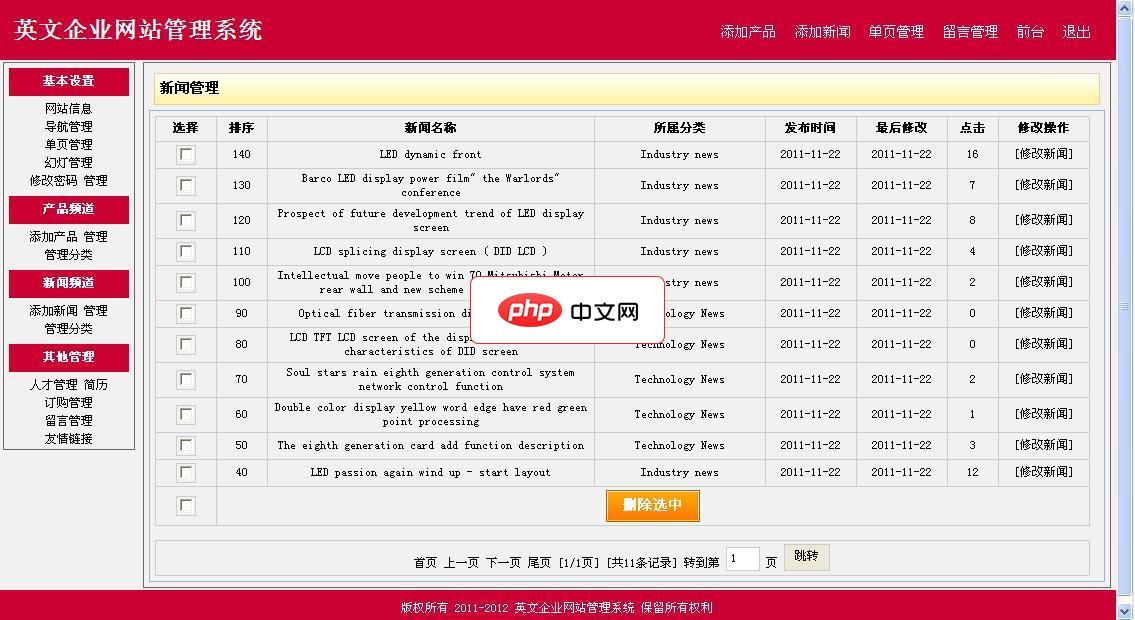
Task: Open 网站信息 in the sidebar
Action: pyautogui.click(x=68, y=109)
